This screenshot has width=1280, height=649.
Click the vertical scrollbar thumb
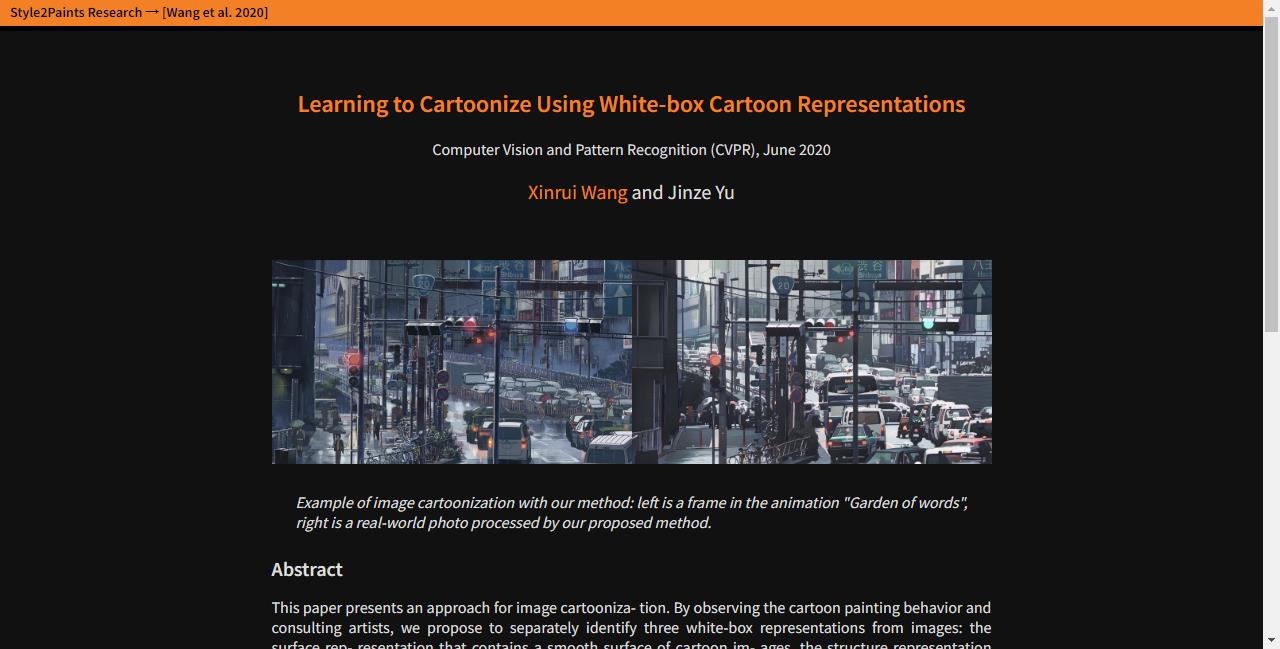pyautogui.click(x=1272, y=174)
